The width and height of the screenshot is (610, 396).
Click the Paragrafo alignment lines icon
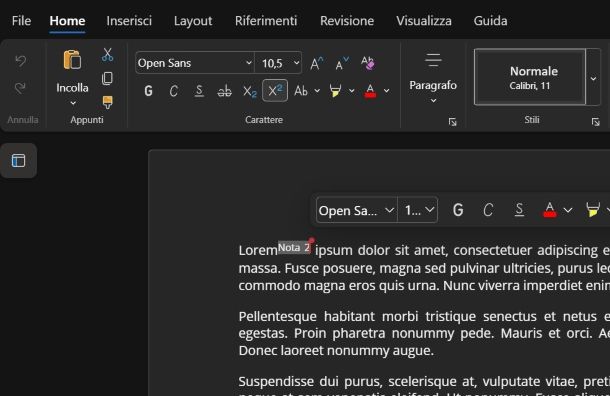coord(433,60)
